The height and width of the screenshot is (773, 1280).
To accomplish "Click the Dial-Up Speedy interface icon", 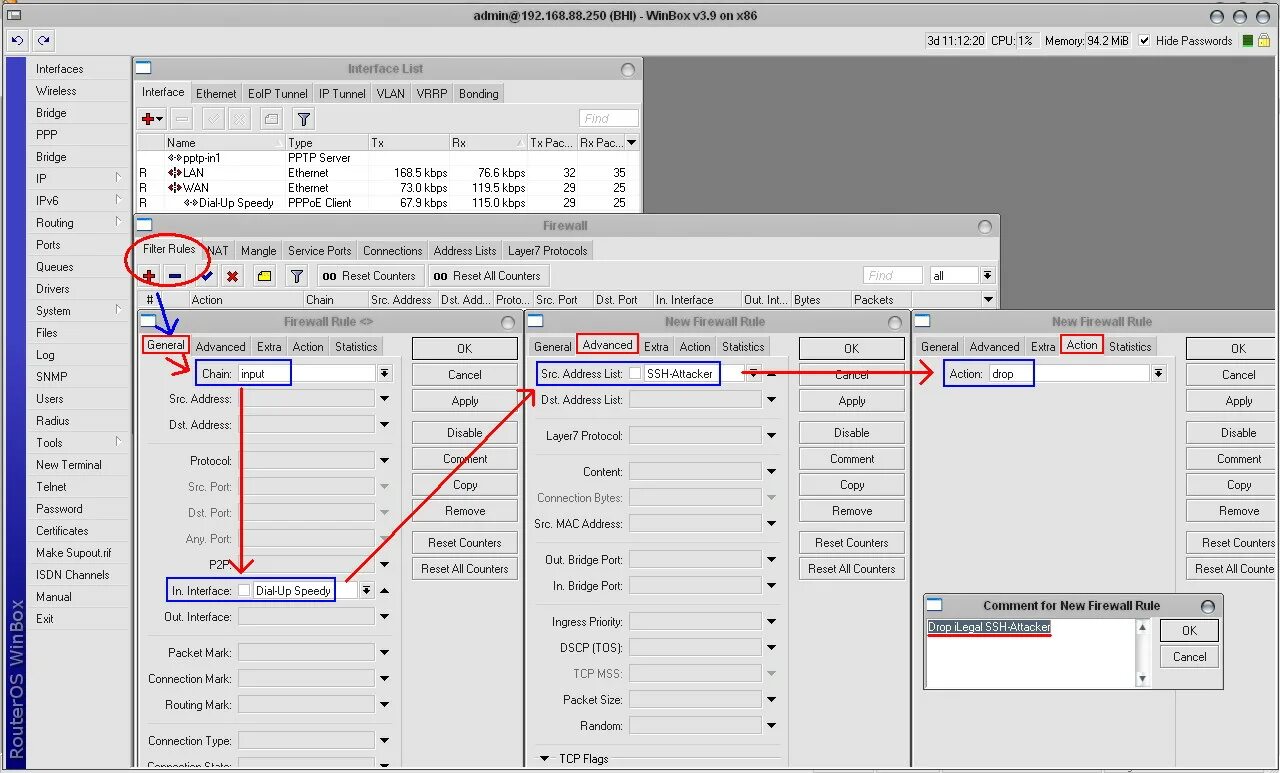I will [190, 203].
